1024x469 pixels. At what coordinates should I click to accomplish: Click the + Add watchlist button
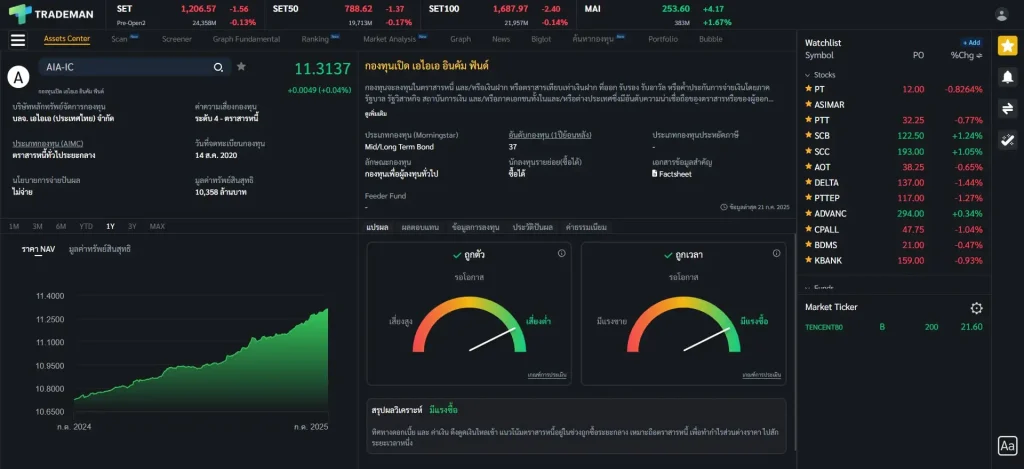[971, 42]
